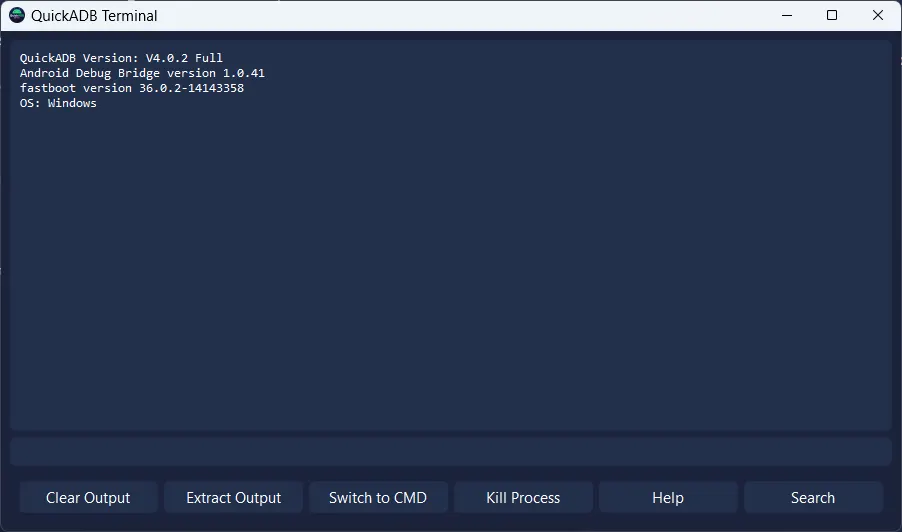The height and width of the screenshot is (532, 902).
Task: Clear the terminal output
Action: (88, 498)
